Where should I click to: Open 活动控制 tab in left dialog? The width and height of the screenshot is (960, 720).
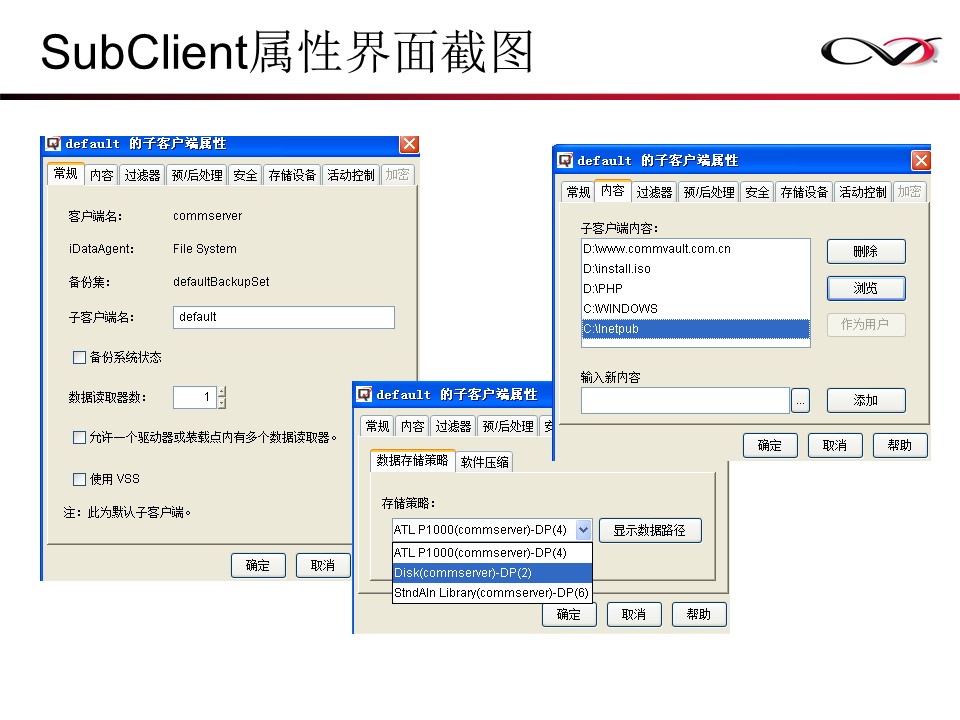point(350,175)
